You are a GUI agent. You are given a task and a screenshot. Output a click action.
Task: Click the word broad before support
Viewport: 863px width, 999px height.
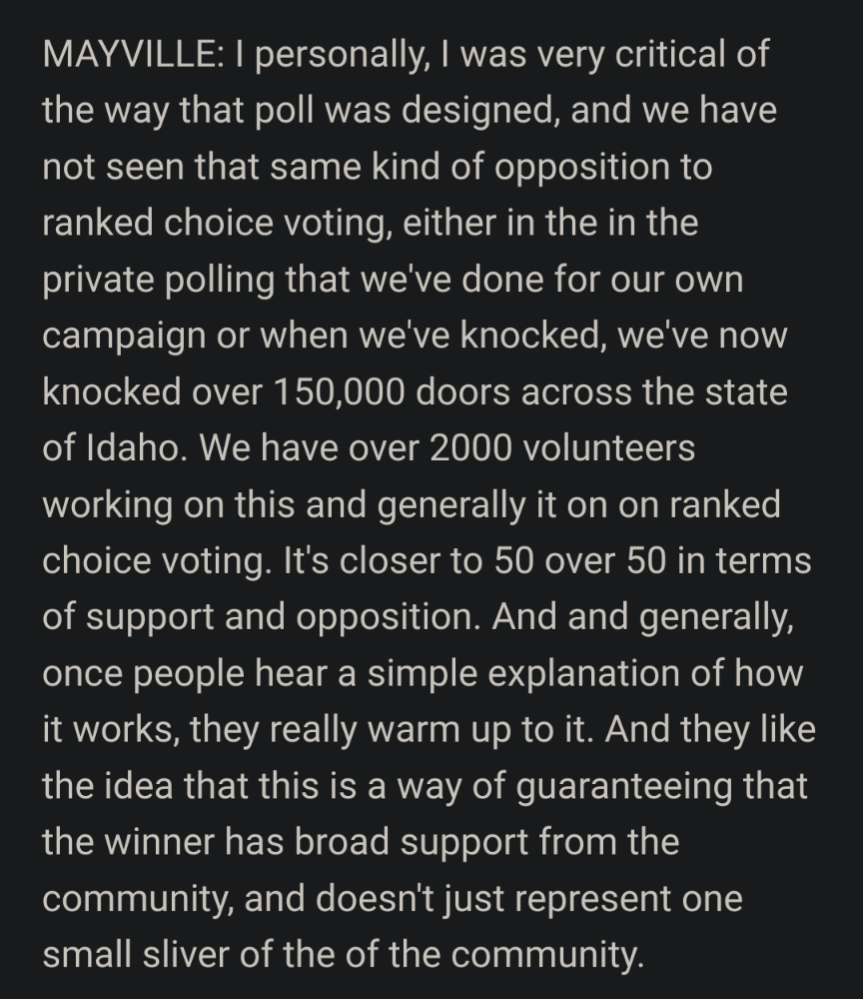point(341,842)
